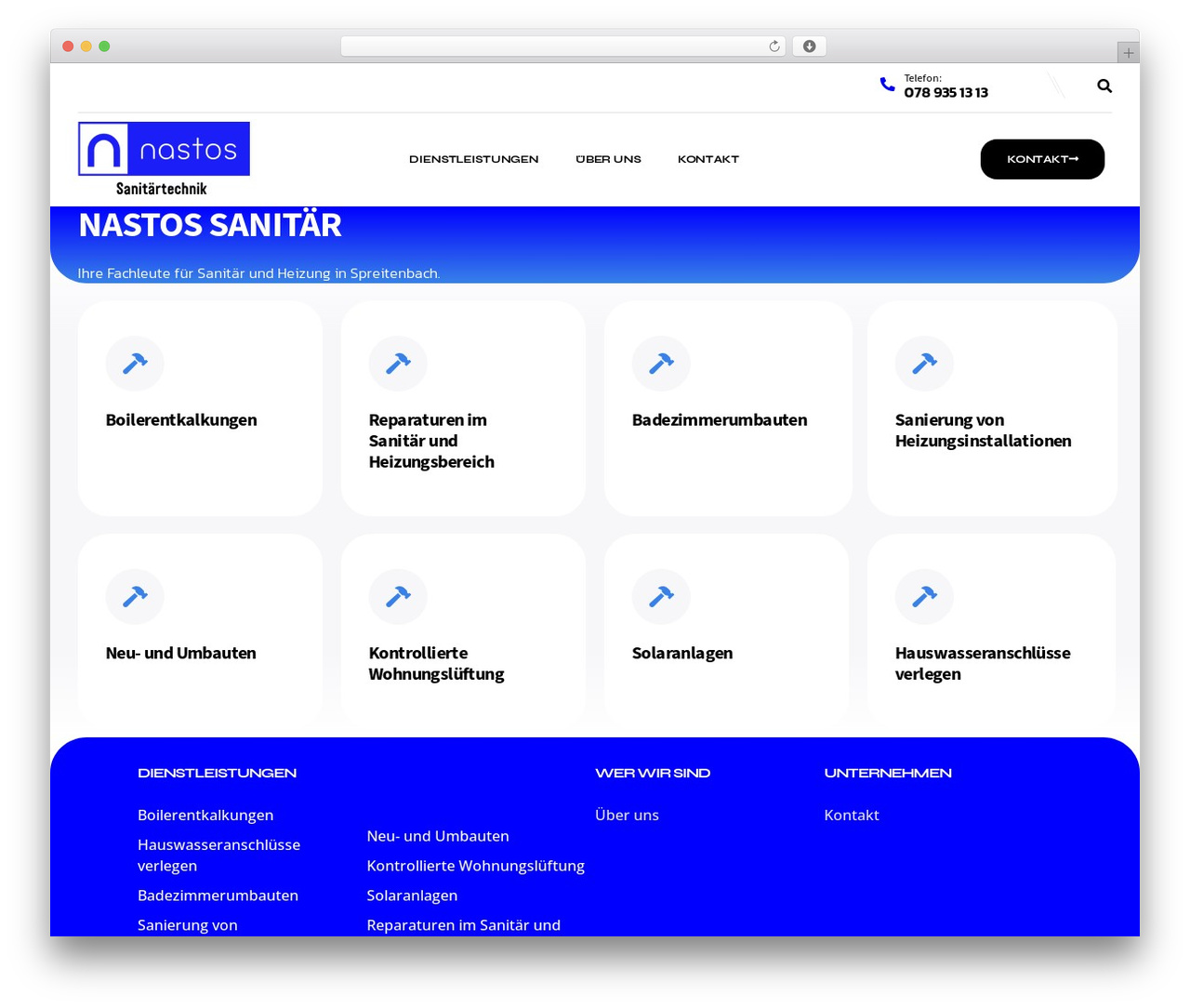Click the black Kontakt button
1190x1008 pixels.
pos(1042,159)
